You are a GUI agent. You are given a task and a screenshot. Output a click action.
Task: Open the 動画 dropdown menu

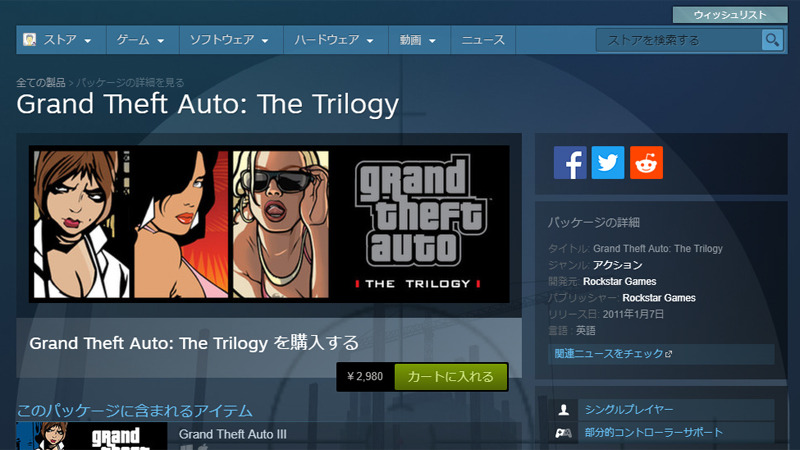[x=419, y=40]
